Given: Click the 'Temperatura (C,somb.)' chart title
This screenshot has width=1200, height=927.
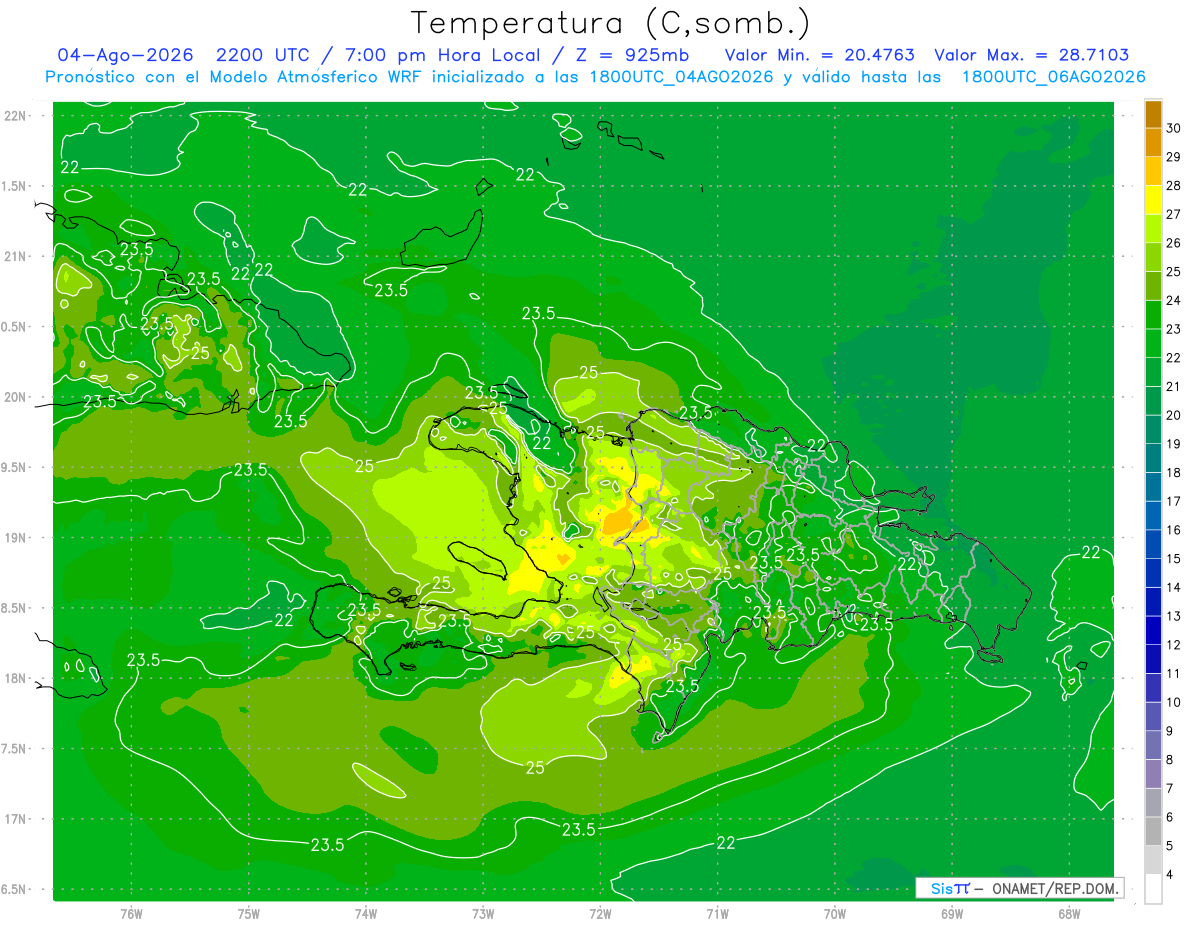Looking at the screenshot, I should tap(611, 23).
